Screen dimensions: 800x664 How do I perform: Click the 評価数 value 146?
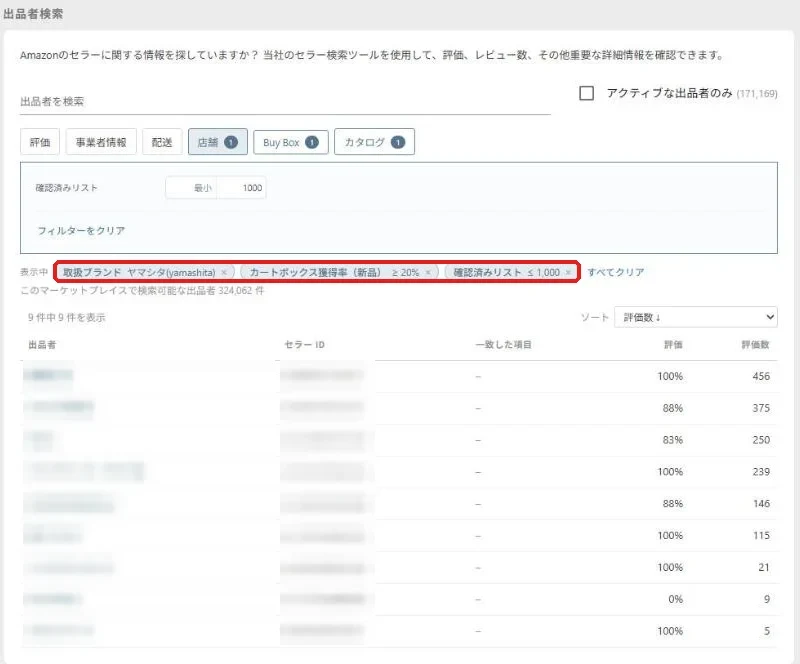coord(761,504)
